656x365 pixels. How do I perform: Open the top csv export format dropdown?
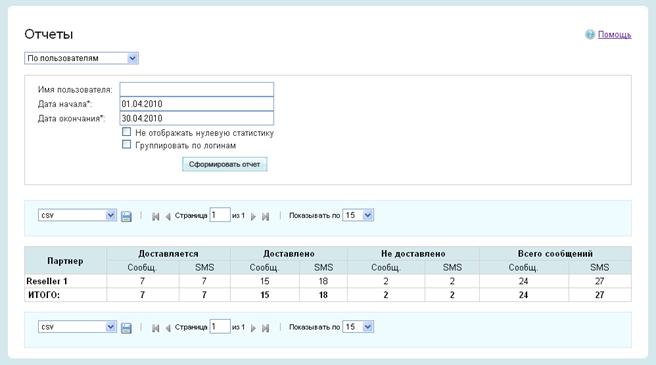point(77,215)
